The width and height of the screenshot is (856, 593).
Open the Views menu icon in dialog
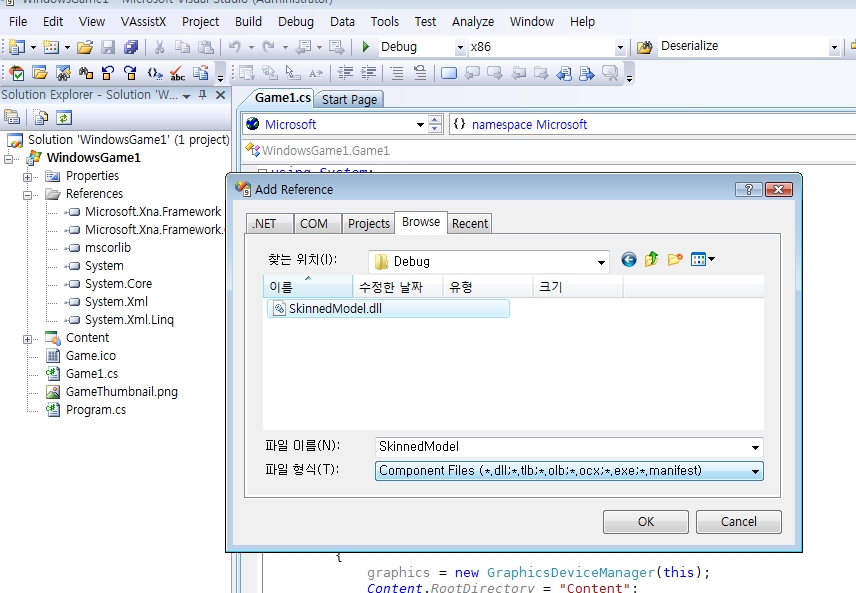pos(702,259)
